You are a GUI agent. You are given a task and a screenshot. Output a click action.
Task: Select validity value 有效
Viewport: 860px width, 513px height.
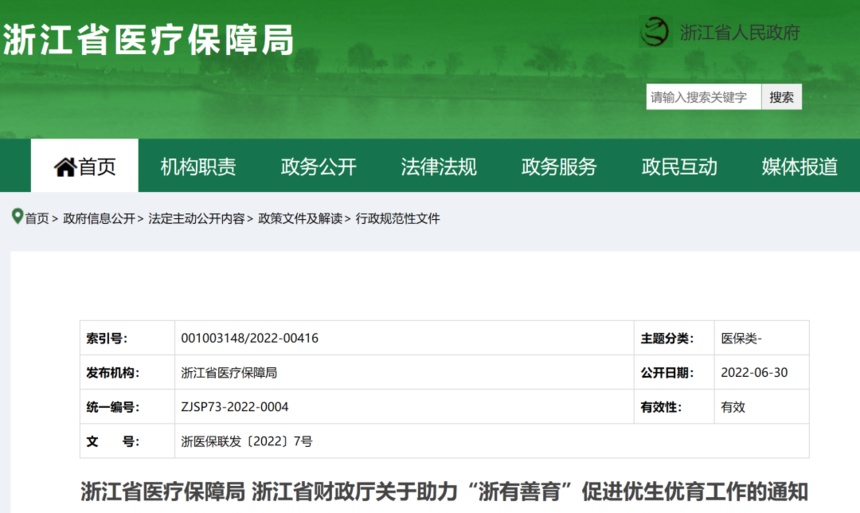click(733, 407)
